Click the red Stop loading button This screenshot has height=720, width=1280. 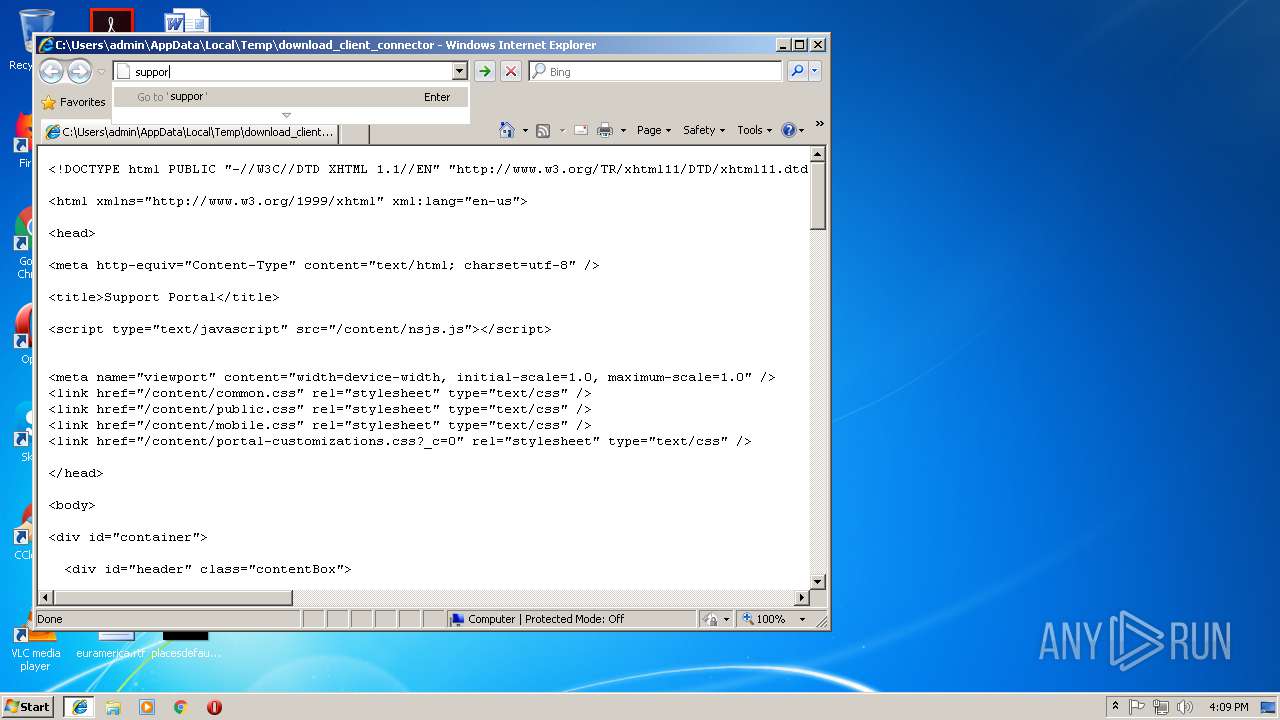(511, 71)
